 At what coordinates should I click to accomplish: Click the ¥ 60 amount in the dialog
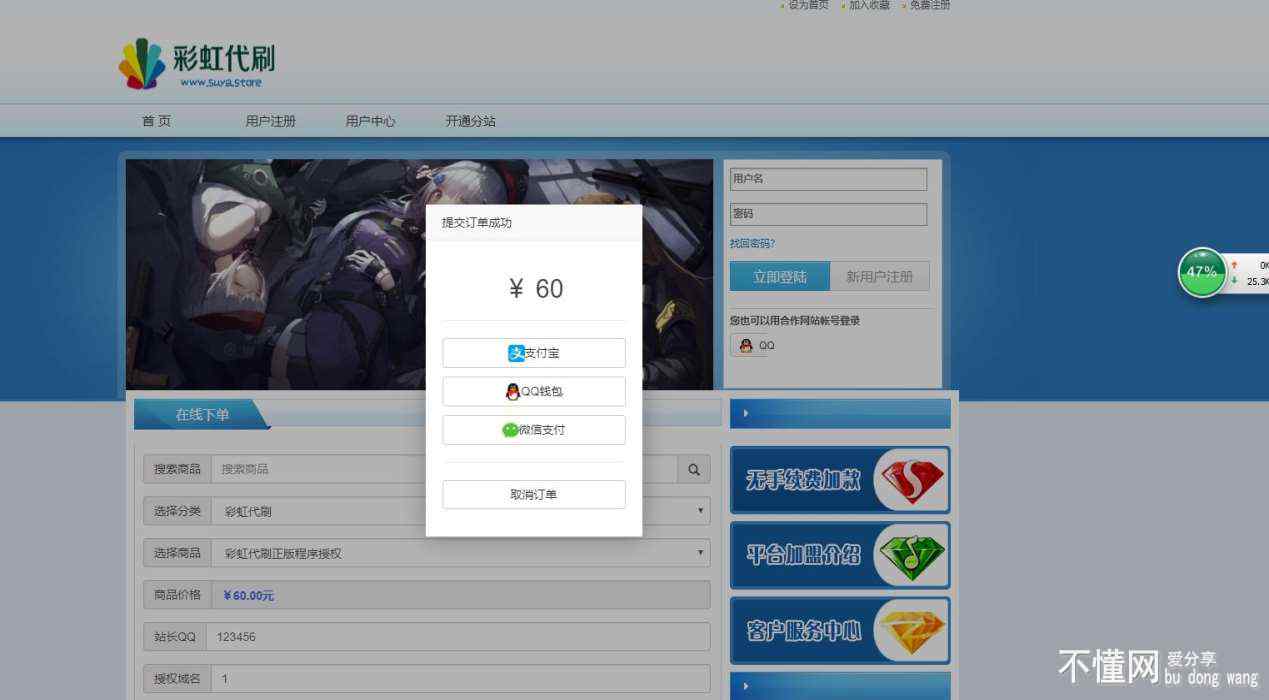click(535, 289)
